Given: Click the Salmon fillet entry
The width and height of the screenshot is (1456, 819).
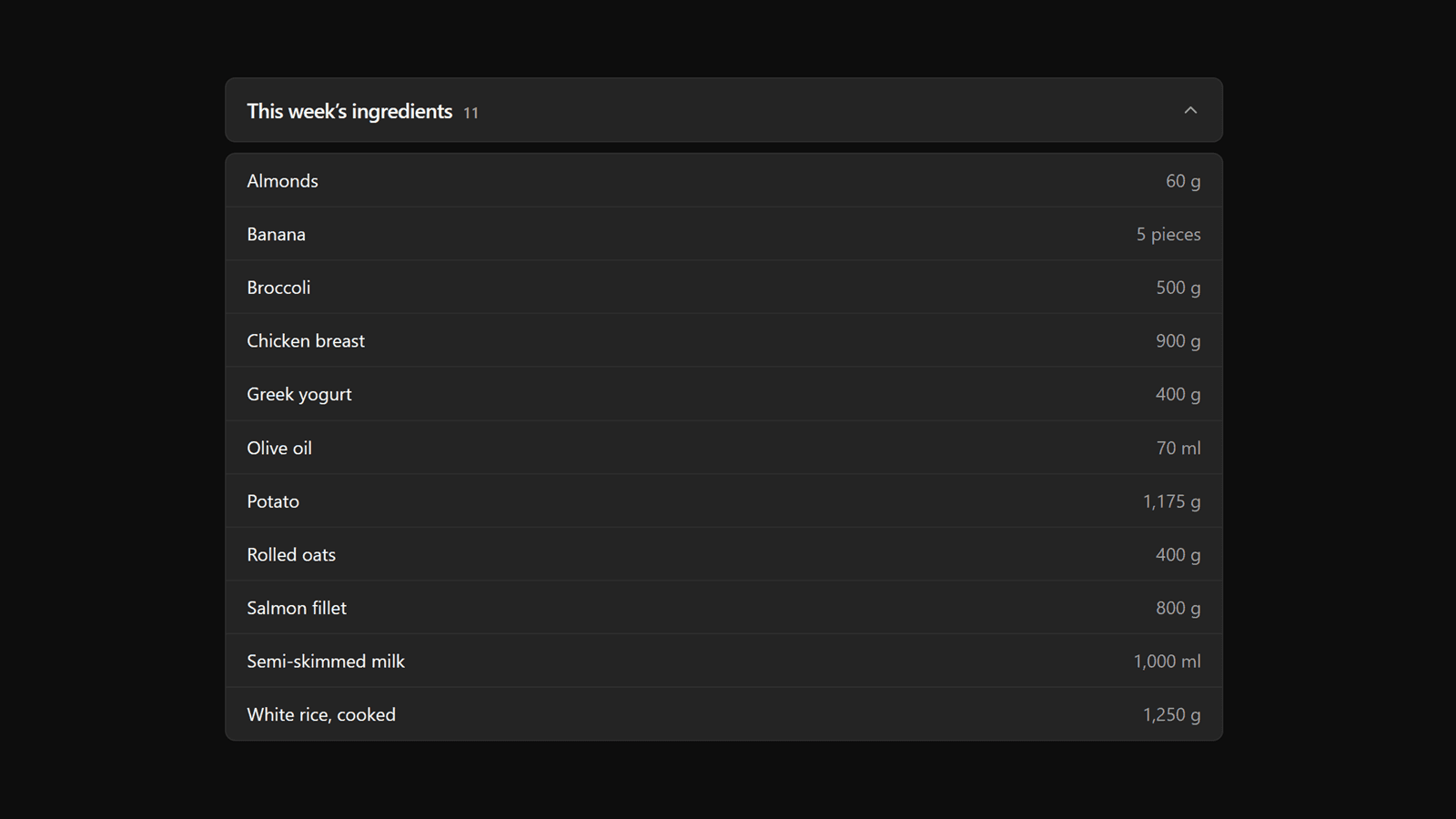Looking at the screenshot, I should tap(723, 608).
